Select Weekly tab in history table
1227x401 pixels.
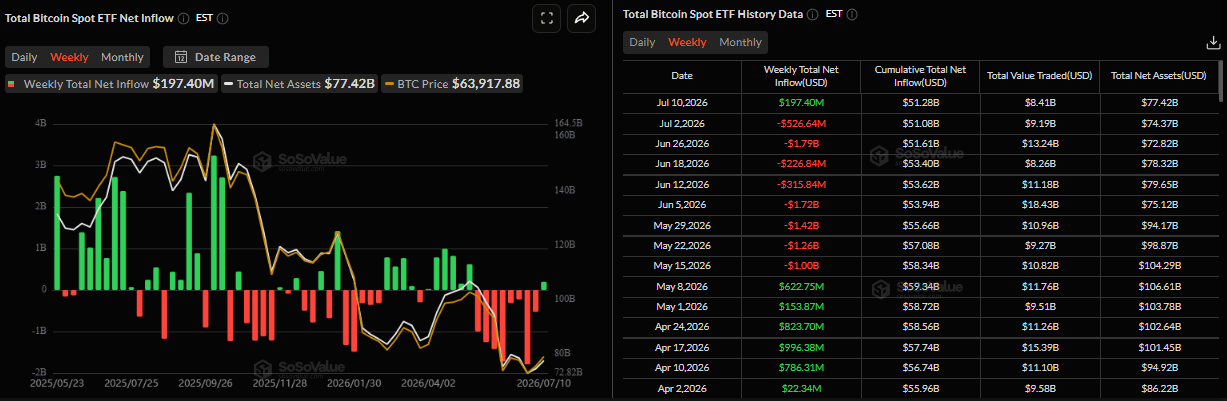[x=687, y=42]
